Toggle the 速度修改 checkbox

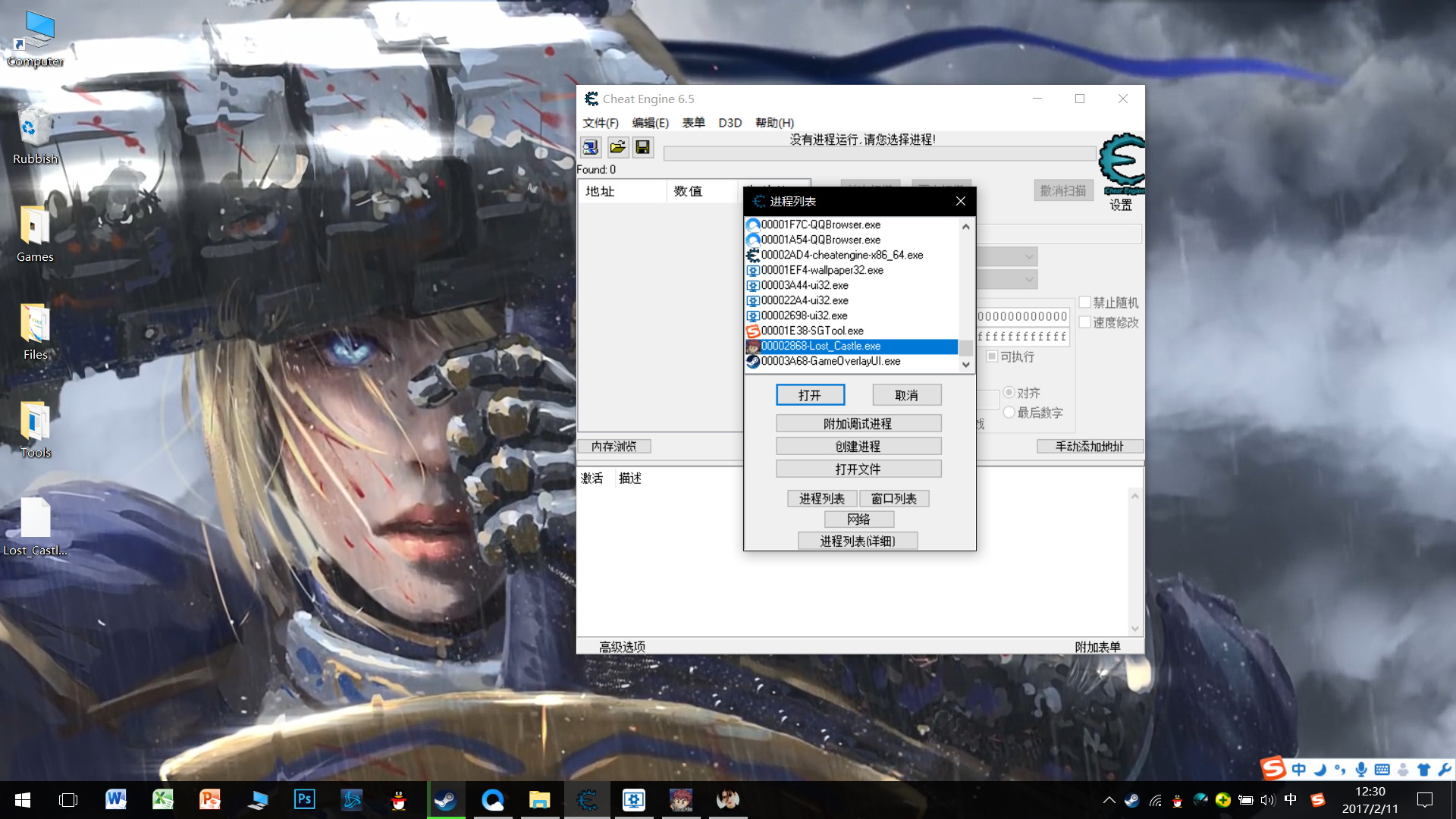(x=1085, y=322)
